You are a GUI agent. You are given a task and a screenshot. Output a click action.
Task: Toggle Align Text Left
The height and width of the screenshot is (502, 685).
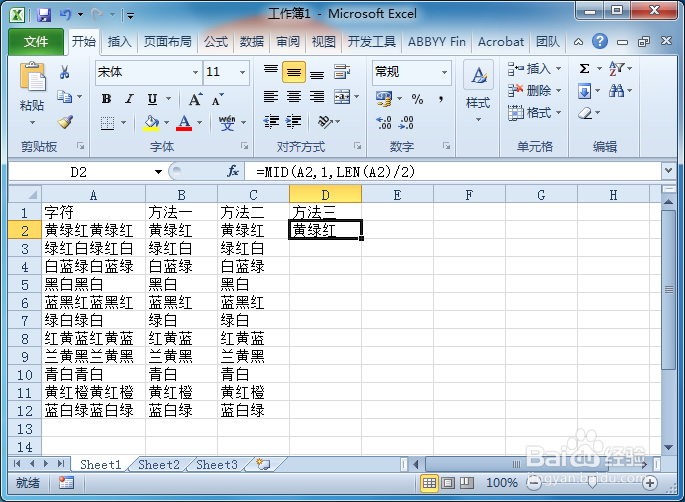coord(271,97)
